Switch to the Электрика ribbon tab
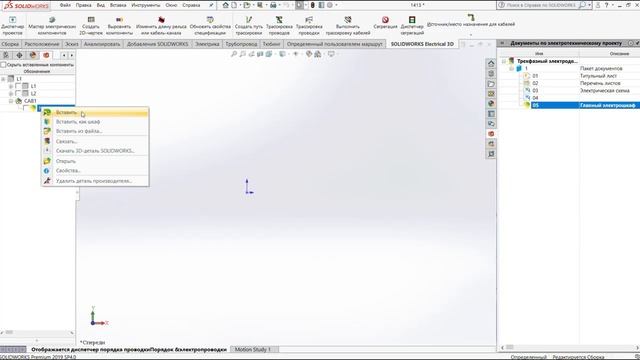640x360 pixels. click(x=207, y=44)
